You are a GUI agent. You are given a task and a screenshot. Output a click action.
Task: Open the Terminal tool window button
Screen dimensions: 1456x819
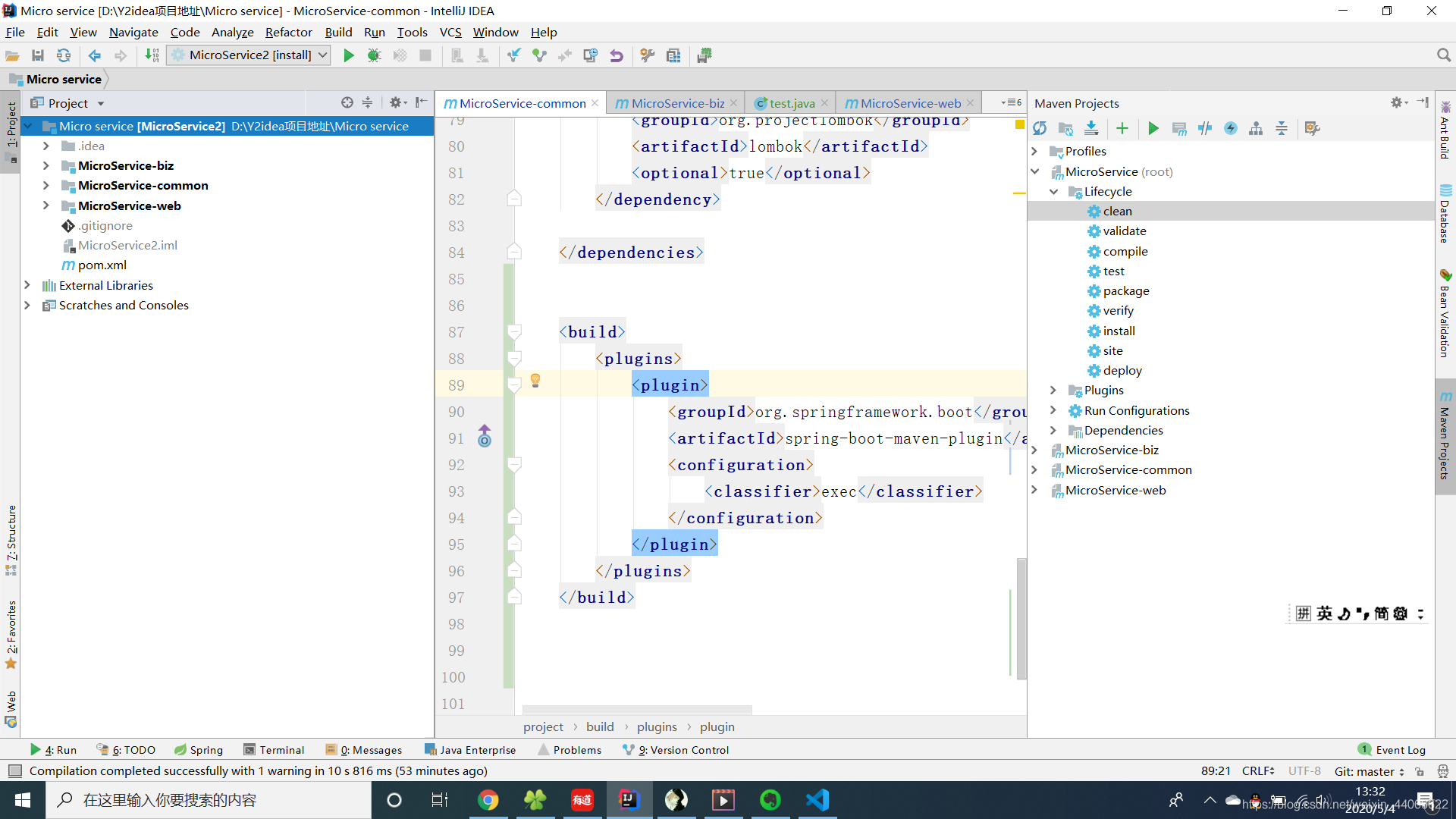coord(274,750)
